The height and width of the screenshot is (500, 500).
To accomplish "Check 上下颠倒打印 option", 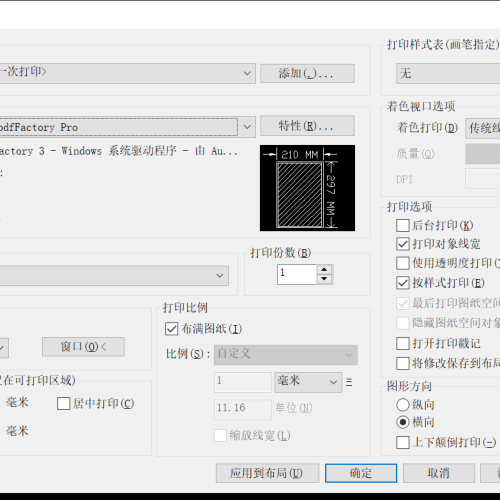I will 403,443.
